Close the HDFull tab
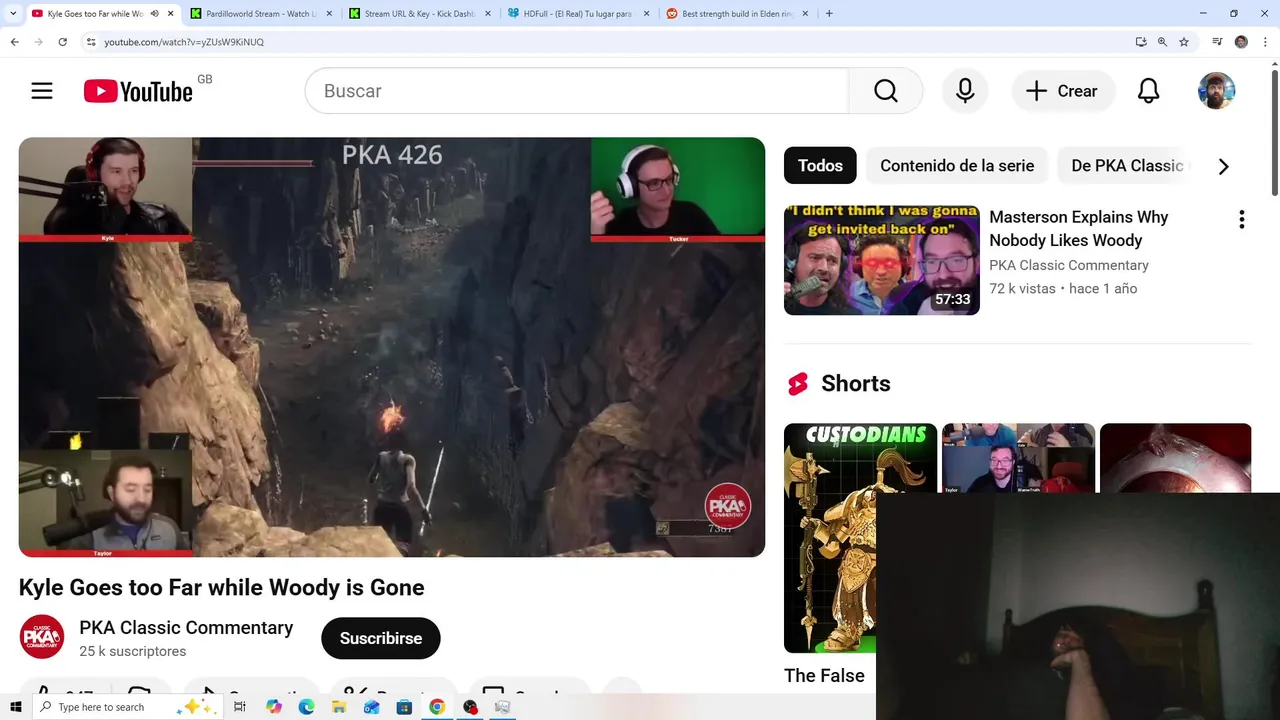The height and width of the screenshot is (720, 1280). [646, 14]
